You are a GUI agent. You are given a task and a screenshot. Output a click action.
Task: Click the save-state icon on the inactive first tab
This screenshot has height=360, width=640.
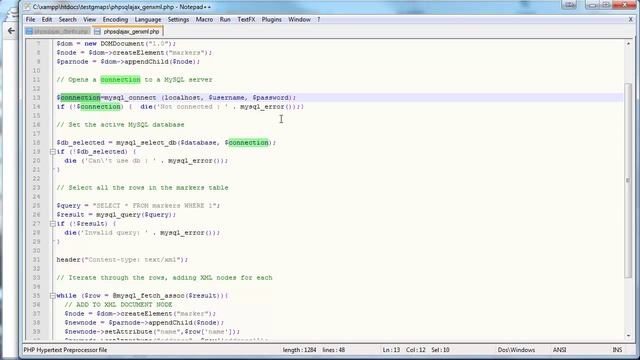coord(29,31)
